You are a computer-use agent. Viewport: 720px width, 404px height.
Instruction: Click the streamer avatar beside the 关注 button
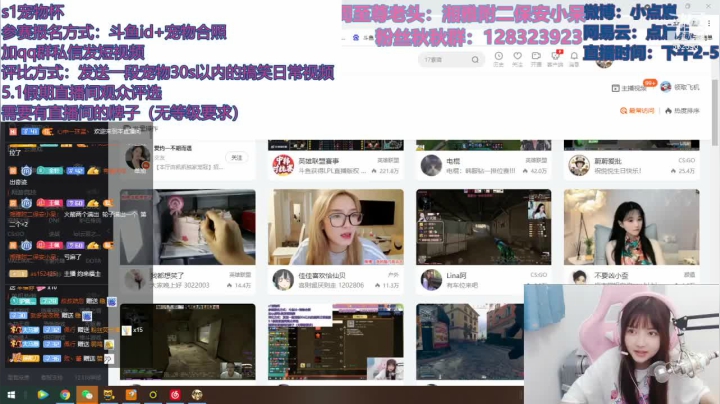[137, 158]
